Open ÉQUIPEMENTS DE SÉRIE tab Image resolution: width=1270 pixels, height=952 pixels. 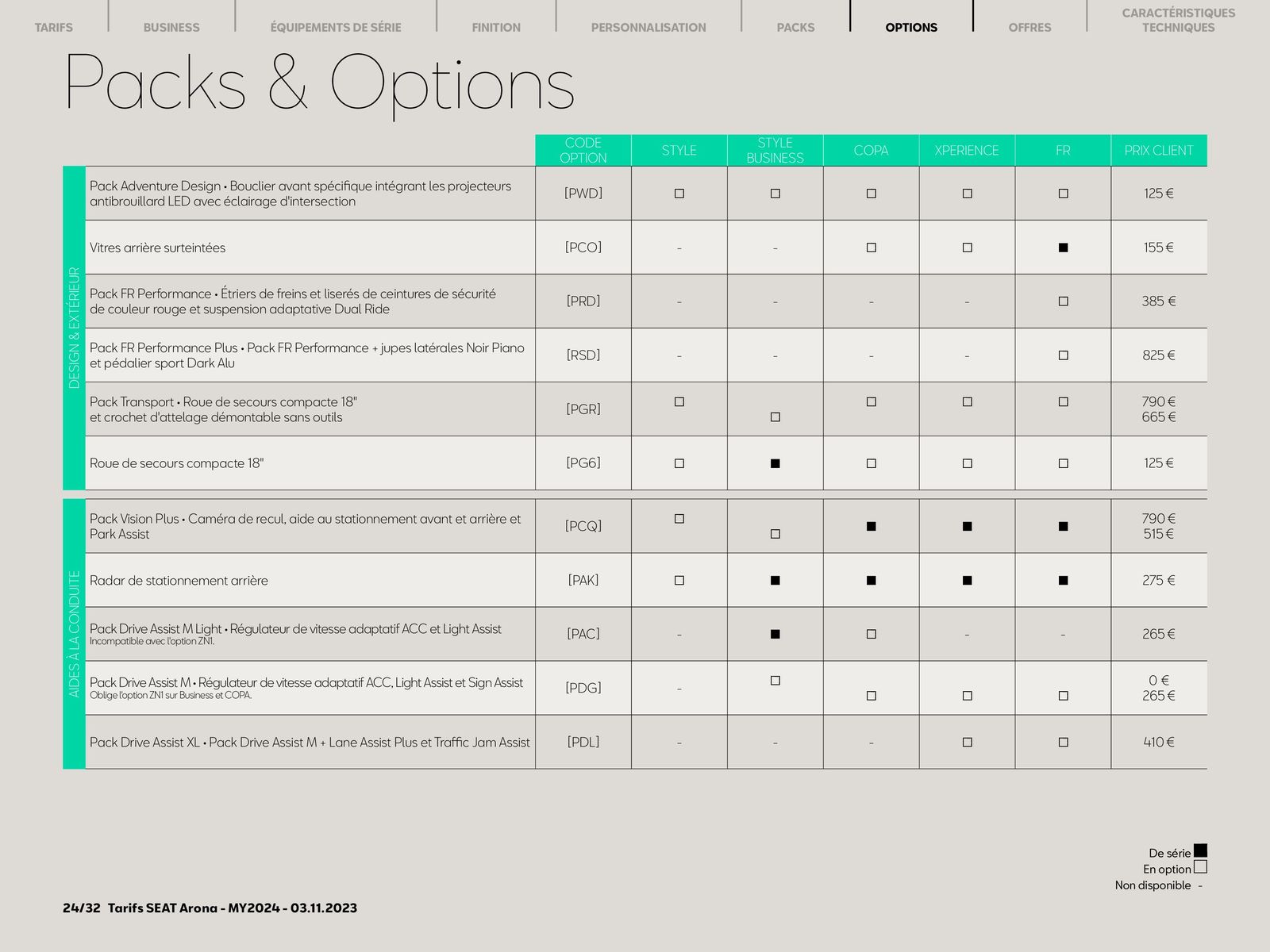tap(336, 27)
